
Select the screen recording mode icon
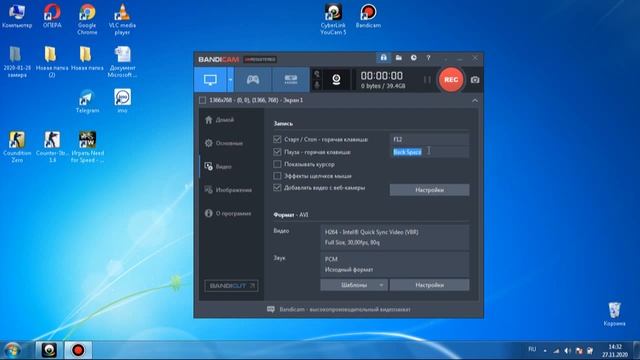click(210, 80)
